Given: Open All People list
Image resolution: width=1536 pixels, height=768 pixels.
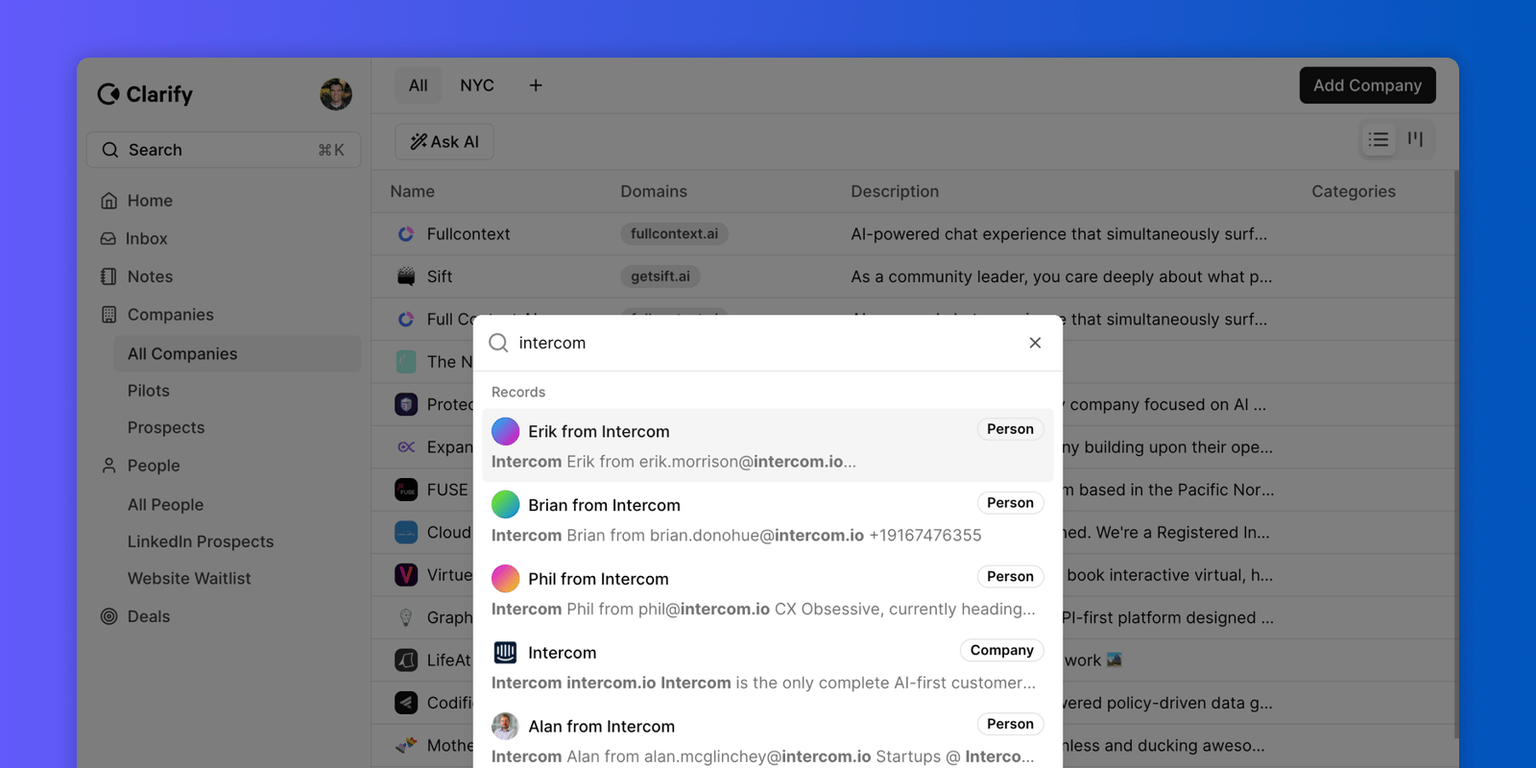Looking at the screenshot, I should point(165,505).
